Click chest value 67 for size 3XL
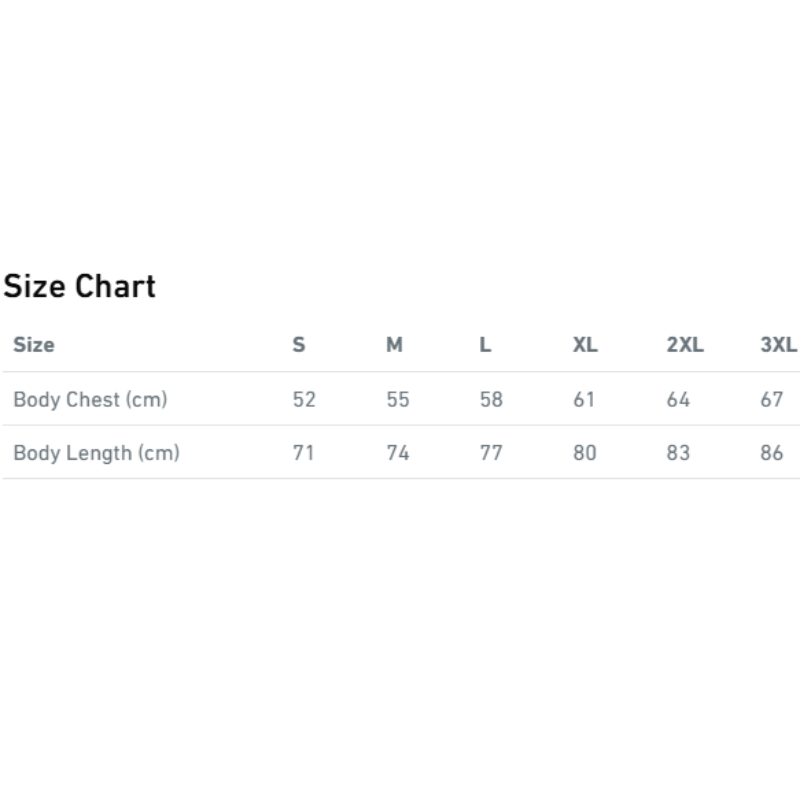The image size is (800, 800). coord(771,399)
